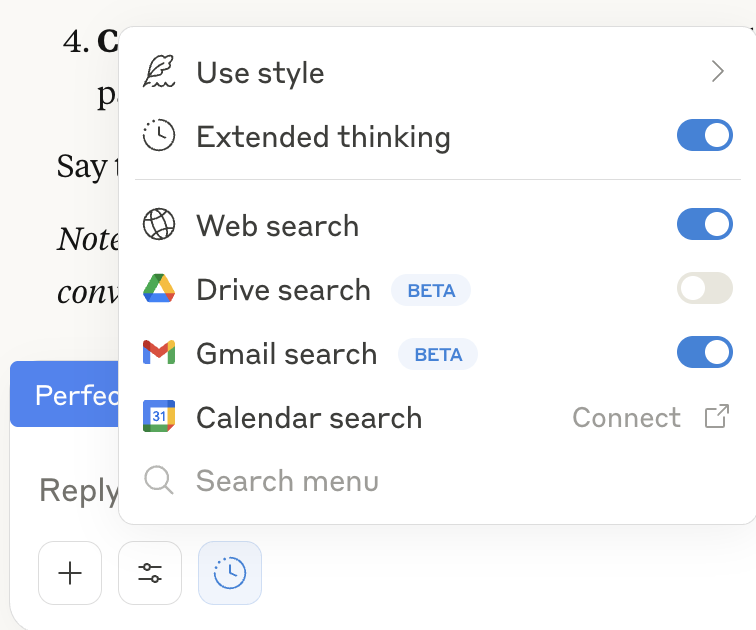Click the plus attachment button
This screenshot has height=630, width=756.
[70, 573]
